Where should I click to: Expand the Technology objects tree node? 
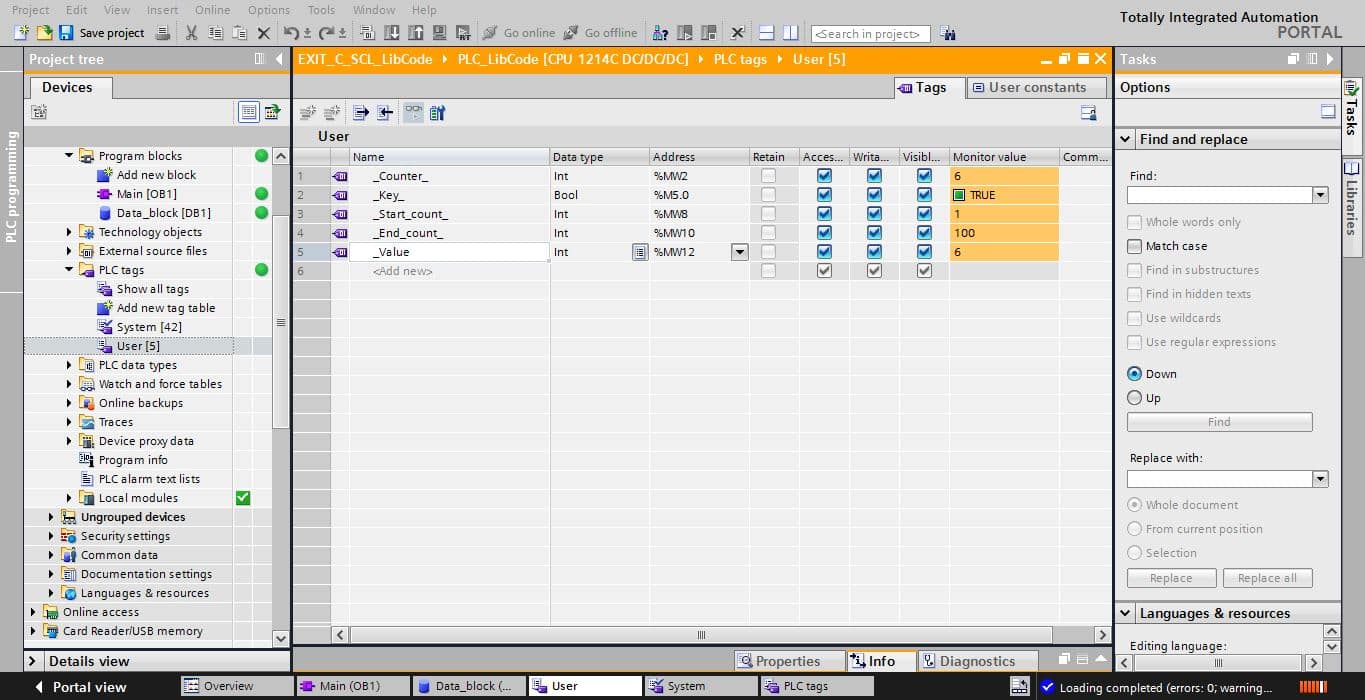pos(69,232)
